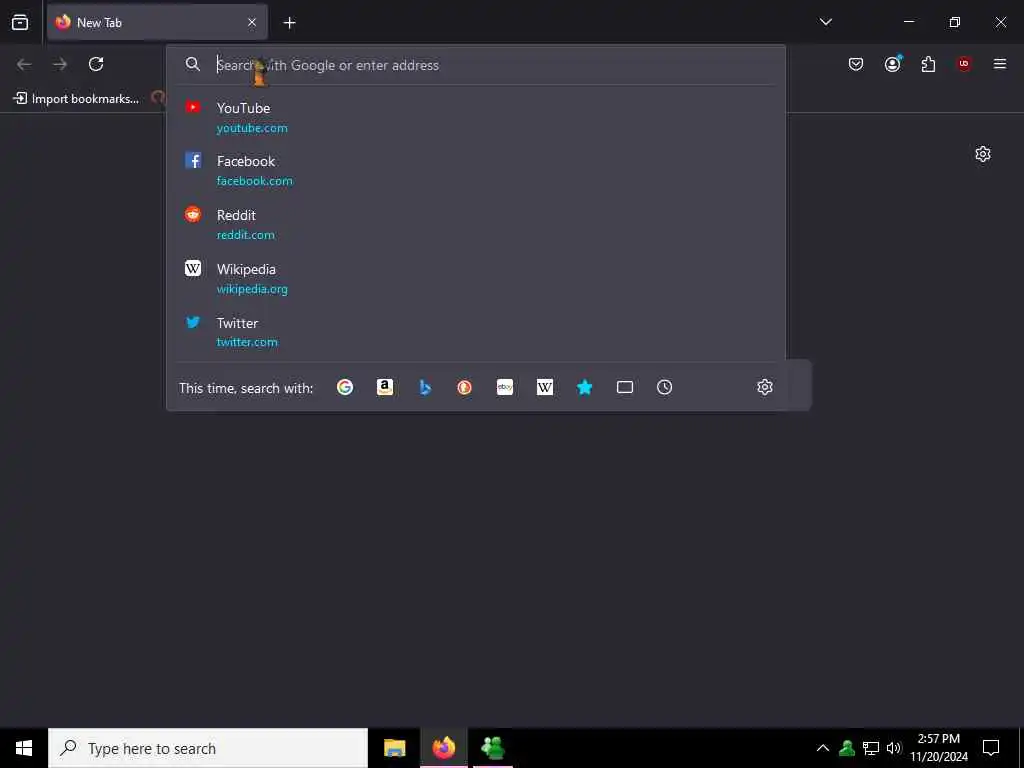Open the Firefox account icon
The image size is (1024, 768).
[893, 63]
